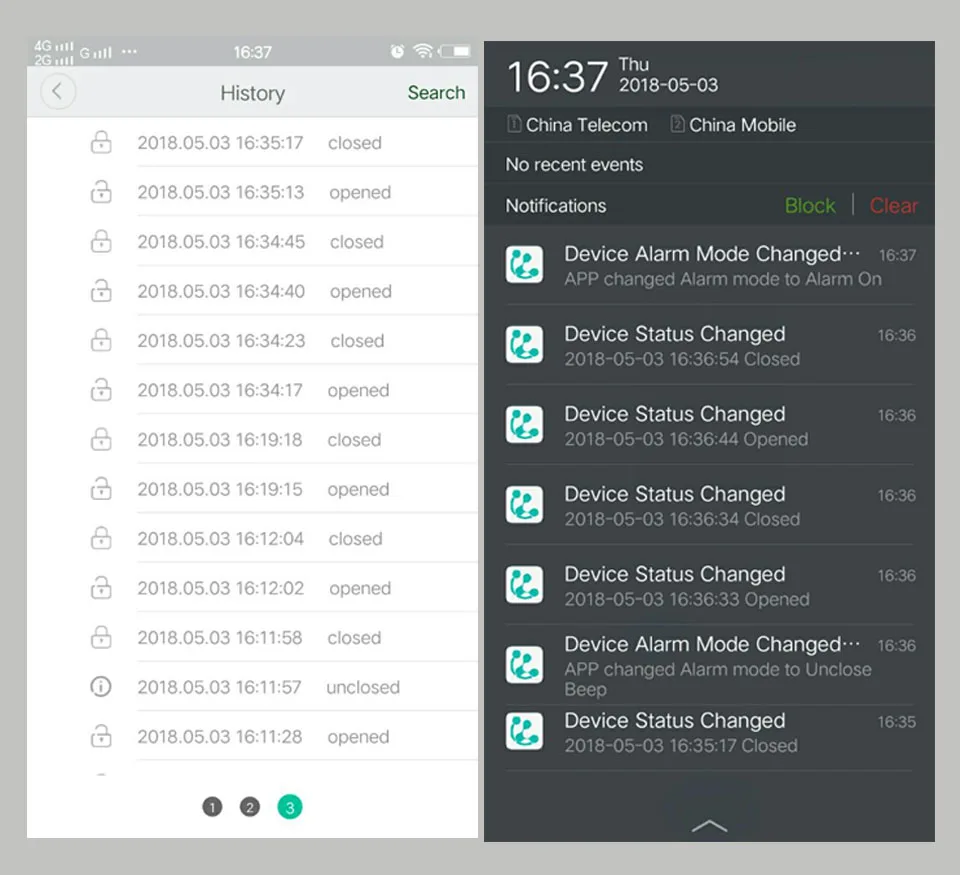The image size is (960, 875).
Task: Tap unlock icon for 16:35:13 opened entry
Action: point(101,192)
